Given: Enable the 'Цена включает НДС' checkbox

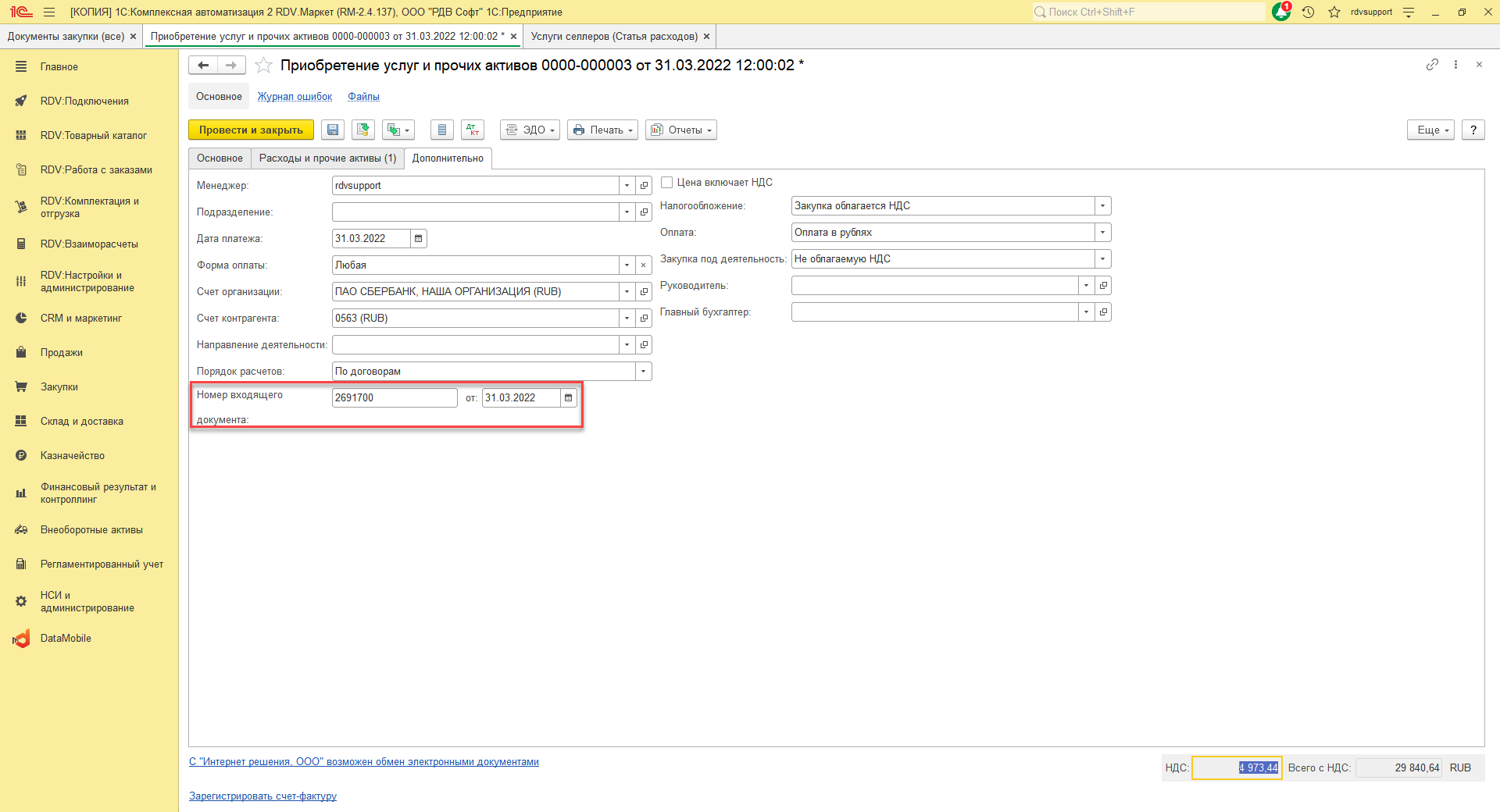Looking at the screenshot, I should [667, 183].
